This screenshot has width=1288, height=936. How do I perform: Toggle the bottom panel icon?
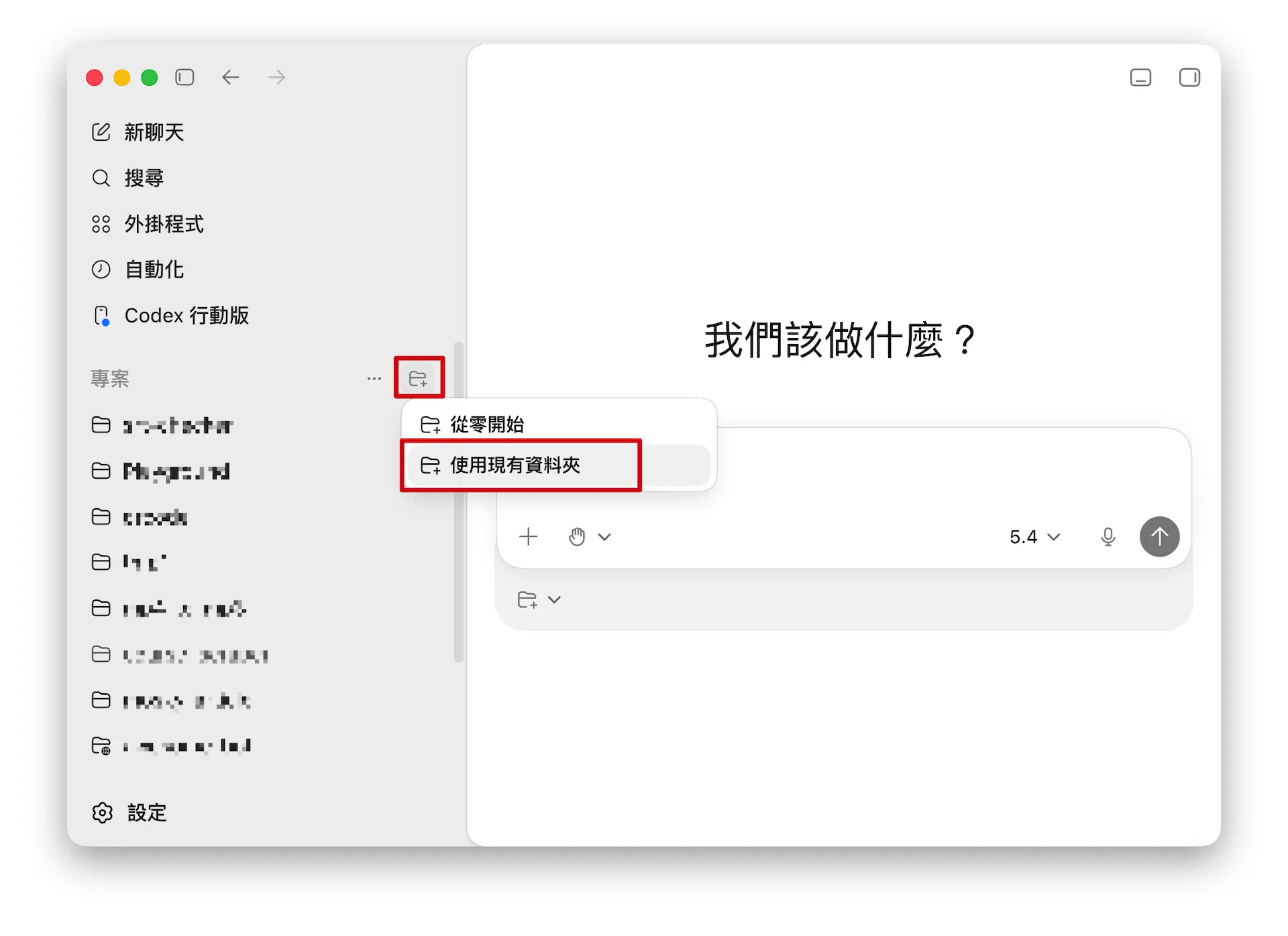[1140, 78]
